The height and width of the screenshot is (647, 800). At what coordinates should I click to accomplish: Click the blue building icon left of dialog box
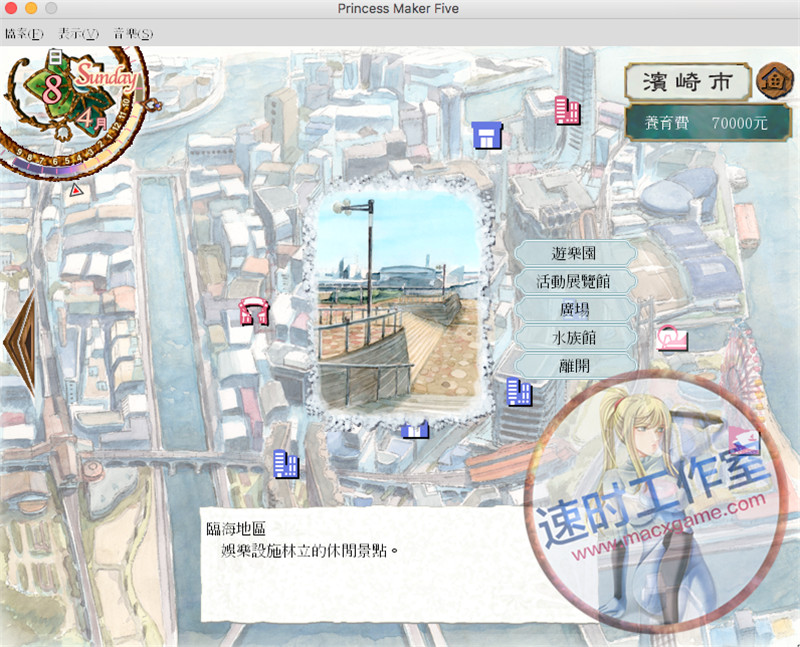click(x=286, y=464)
